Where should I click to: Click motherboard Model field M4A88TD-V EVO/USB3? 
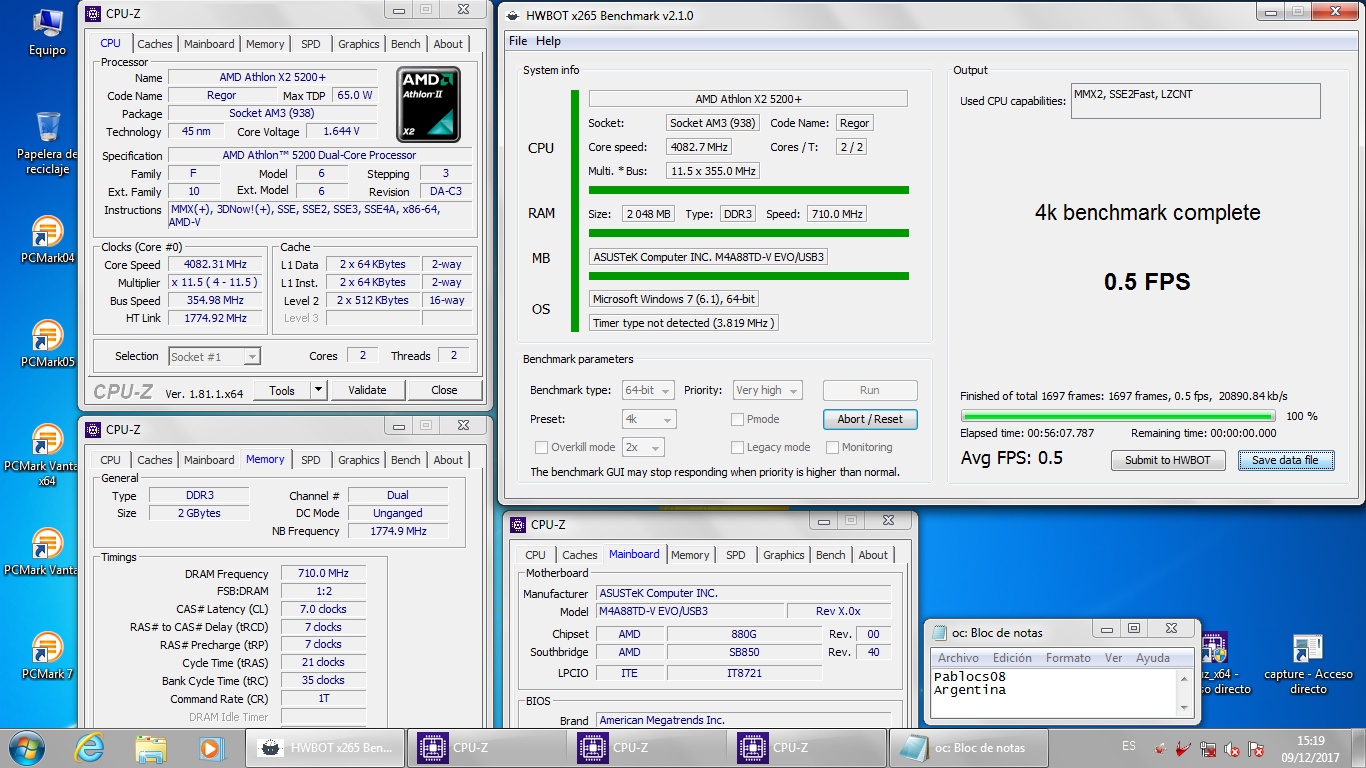(x=690, y=611)
